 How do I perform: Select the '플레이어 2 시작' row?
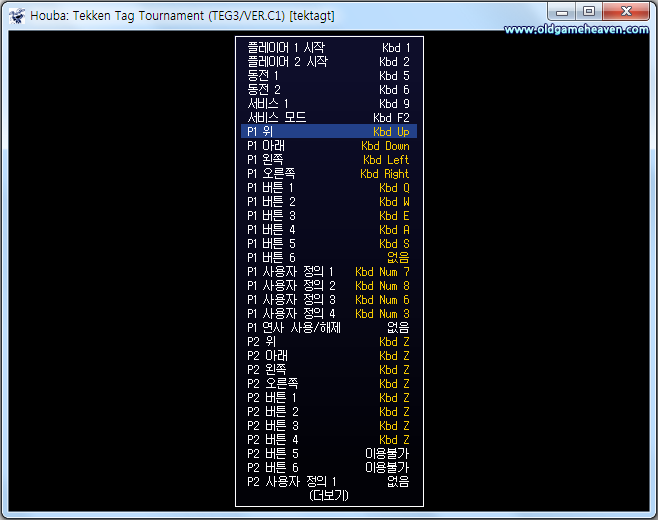click(x=329, y=62)
